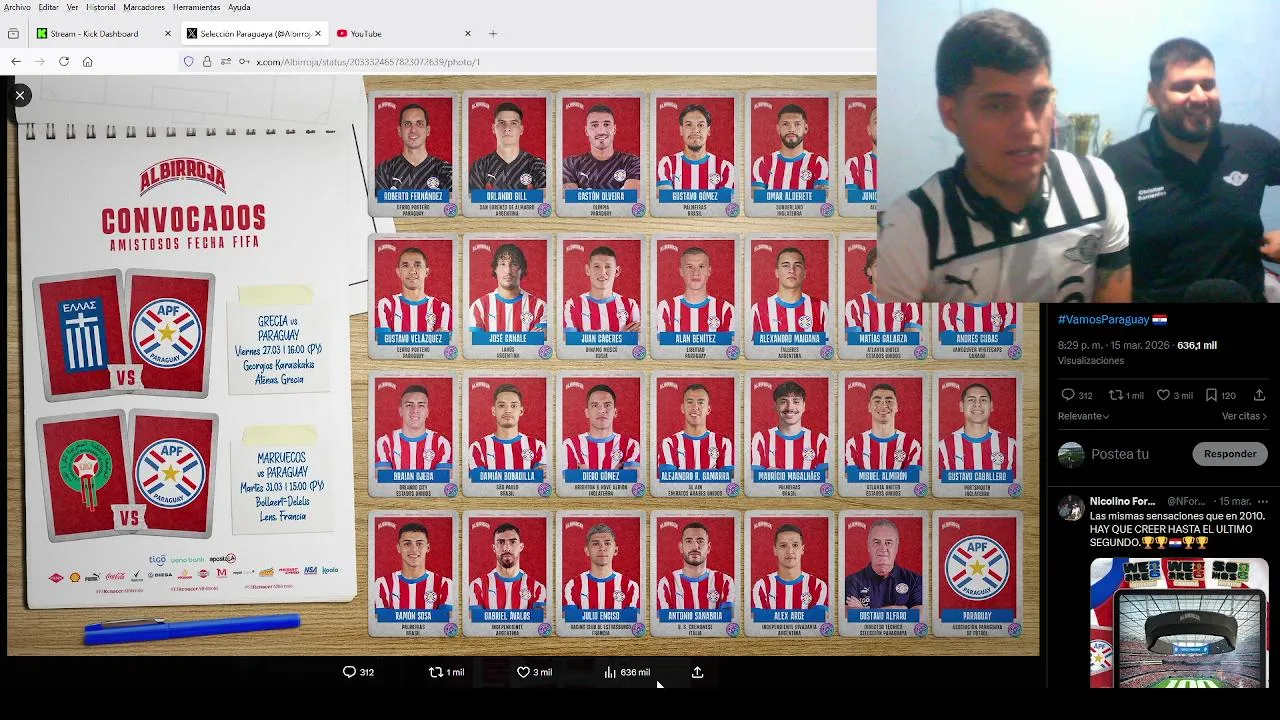Click the Postea tu respuesta field
The width and height of the screenshot is (1280, 720).
[x=1120, y=454]
